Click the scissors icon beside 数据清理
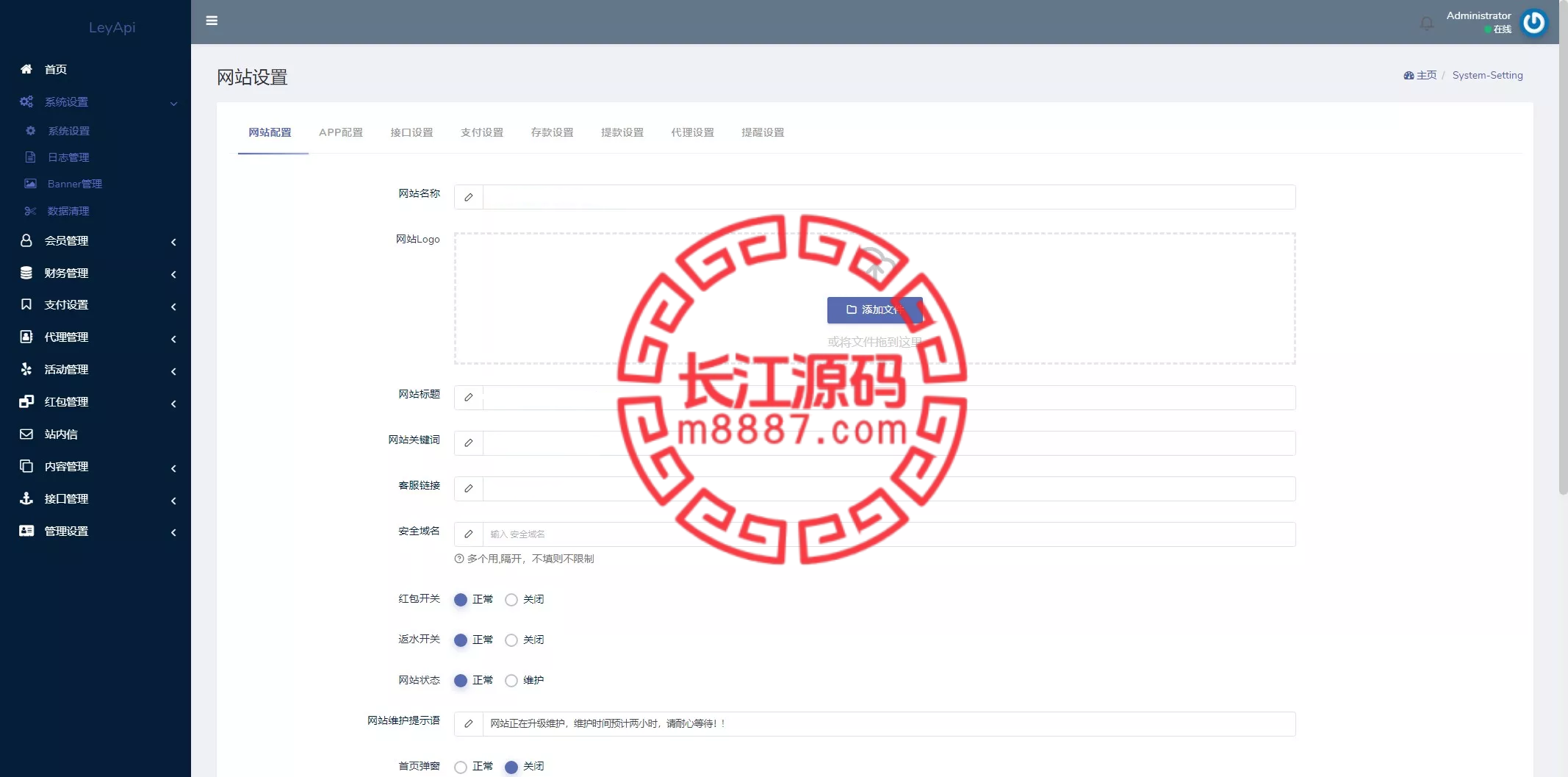This screenshot has width=1568, height=777. (x=31, y=211)
